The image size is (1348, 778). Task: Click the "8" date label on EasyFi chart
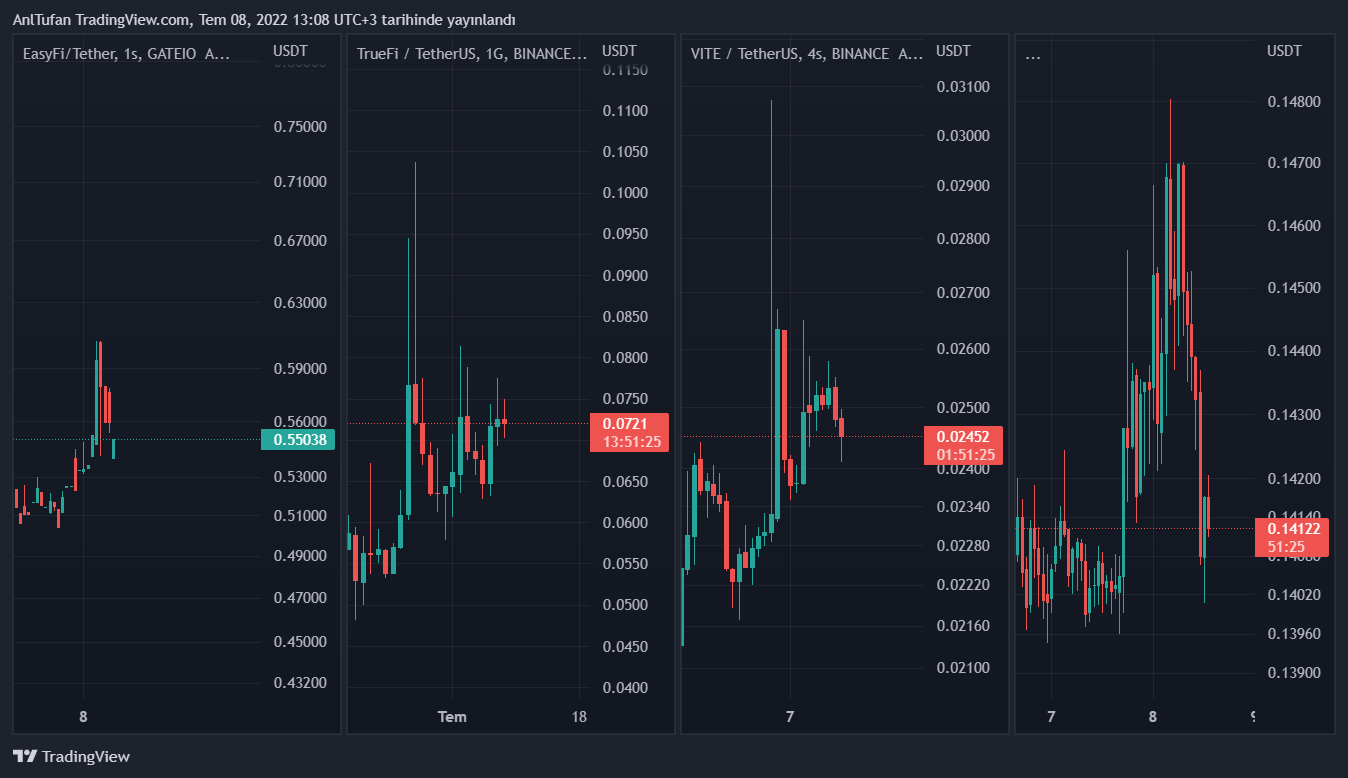83,716
